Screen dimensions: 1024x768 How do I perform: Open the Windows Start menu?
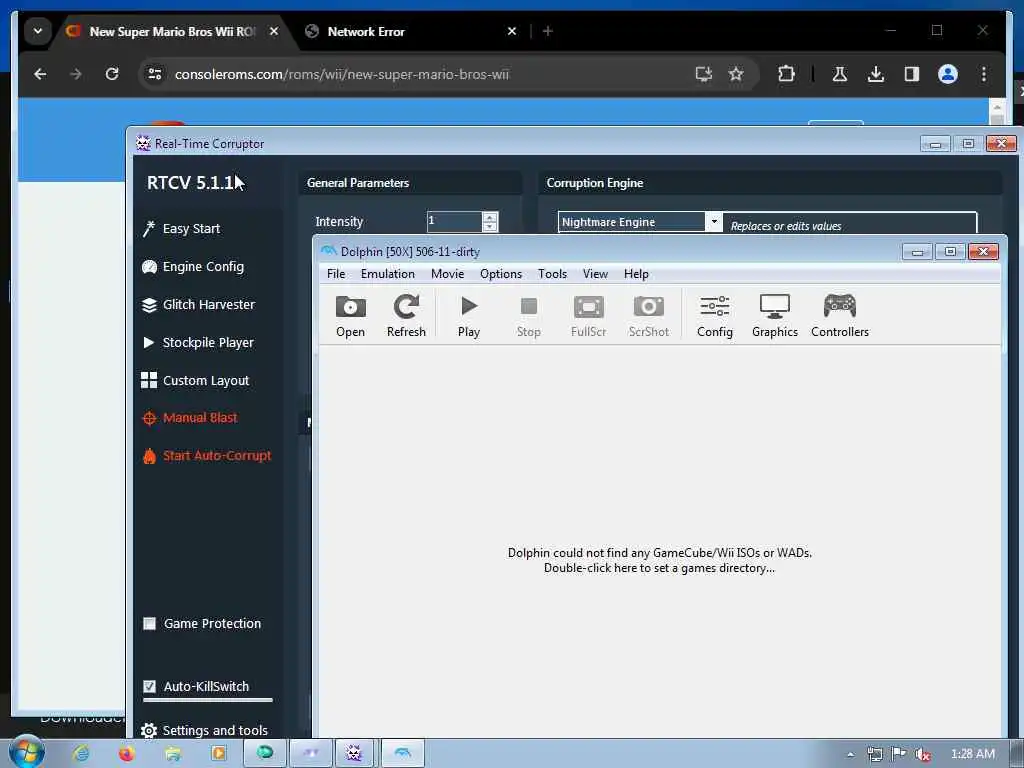click(27, 753)
